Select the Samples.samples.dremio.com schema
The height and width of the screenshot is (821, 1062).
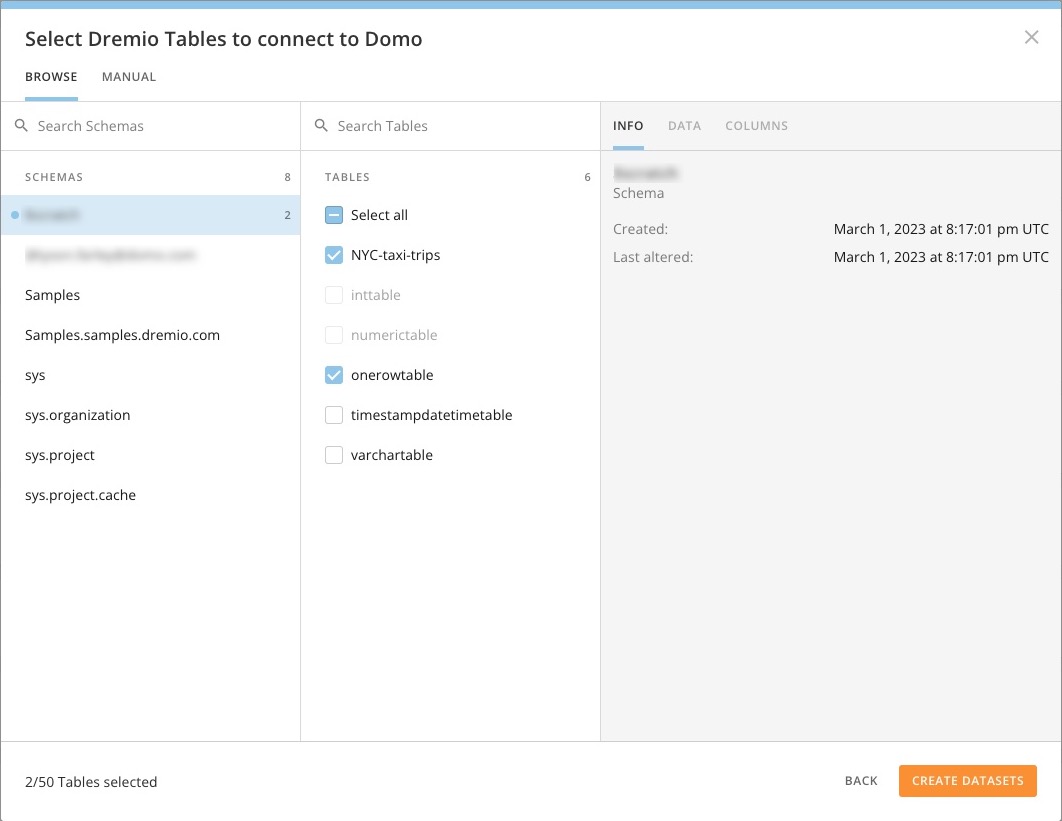(122, 335)
